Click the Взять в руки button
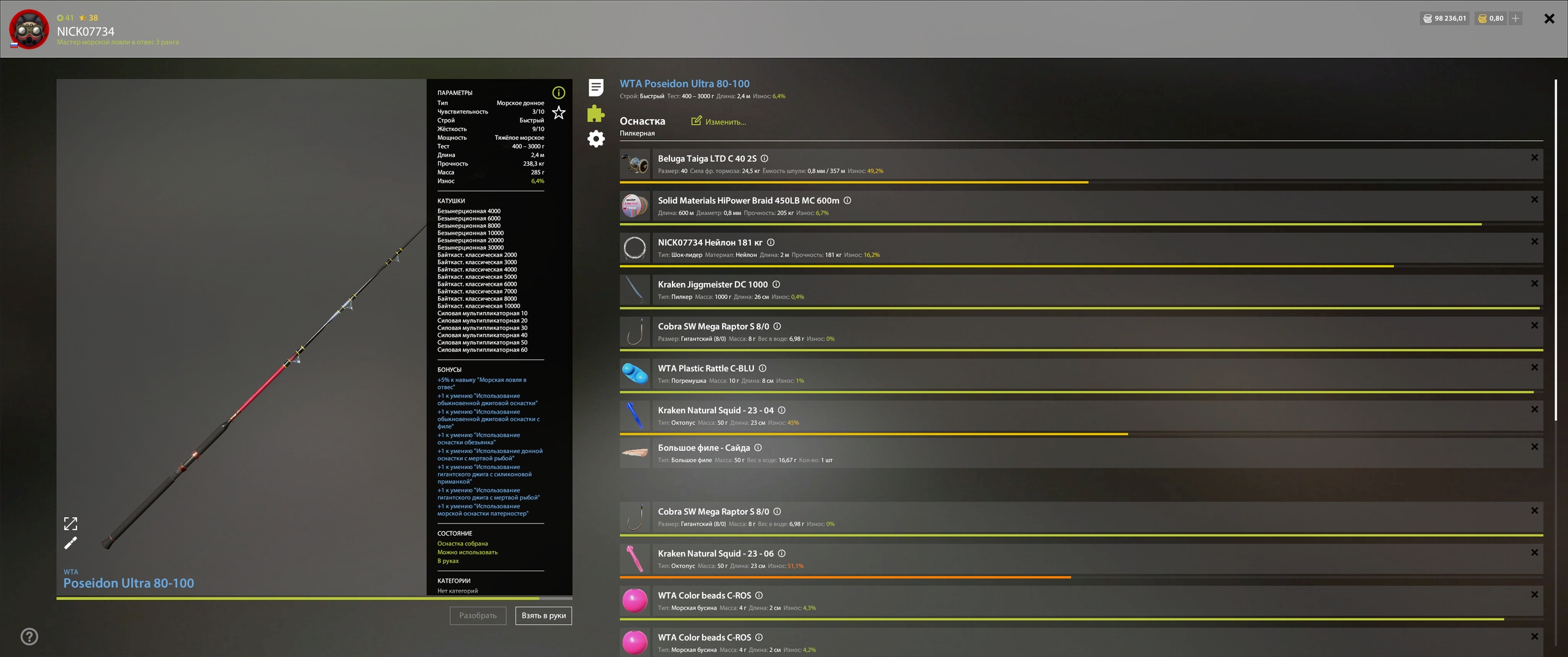The height and width of the screenshot is (657, 1568). click(543, 615)
